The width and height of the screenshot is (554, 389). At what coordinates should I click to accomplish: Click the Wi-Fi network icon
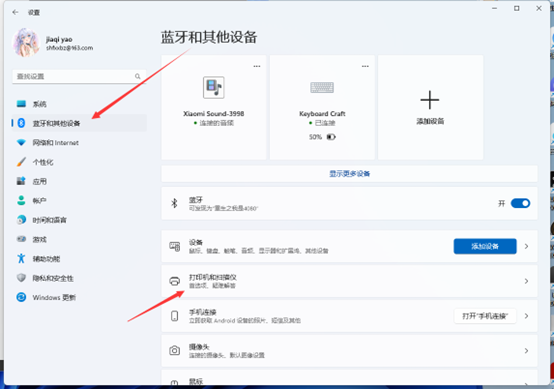21,142
